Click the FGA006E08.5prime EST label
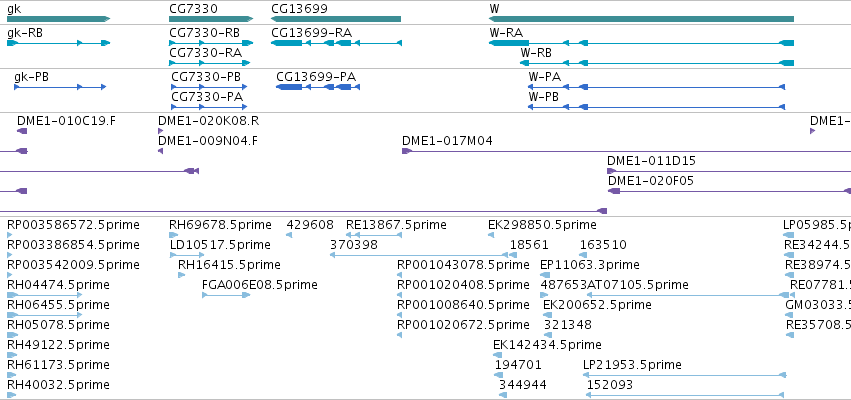851x400 pixels. 259,285
